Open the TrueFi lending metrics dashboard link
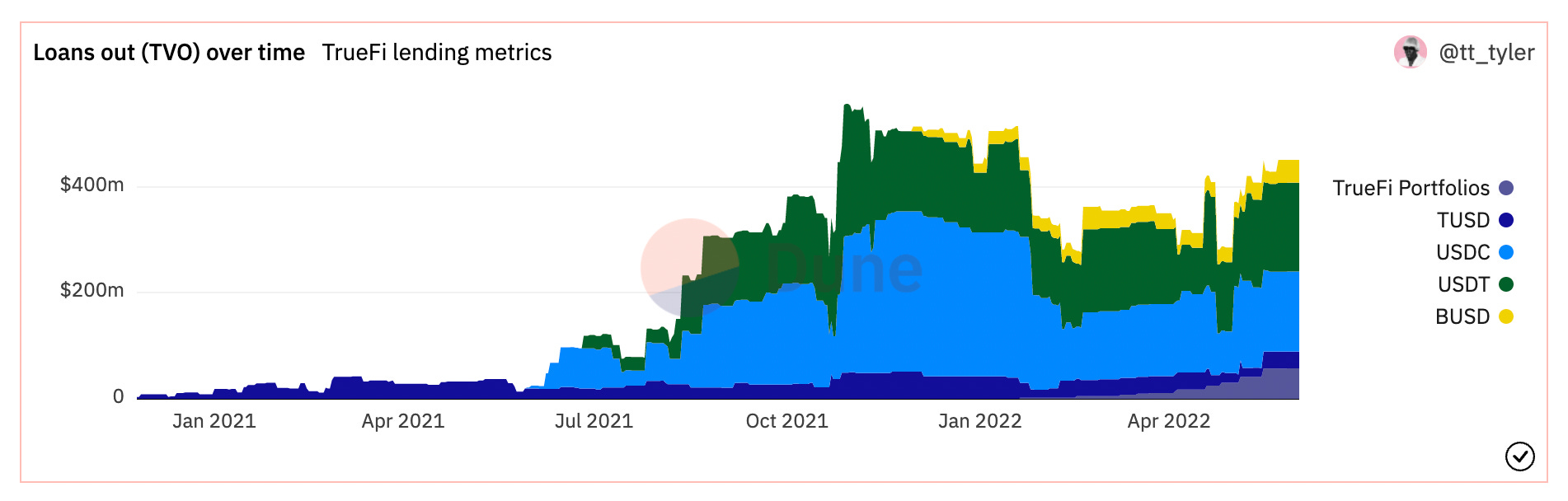1568x501 pixels. [x=437, y=53]
